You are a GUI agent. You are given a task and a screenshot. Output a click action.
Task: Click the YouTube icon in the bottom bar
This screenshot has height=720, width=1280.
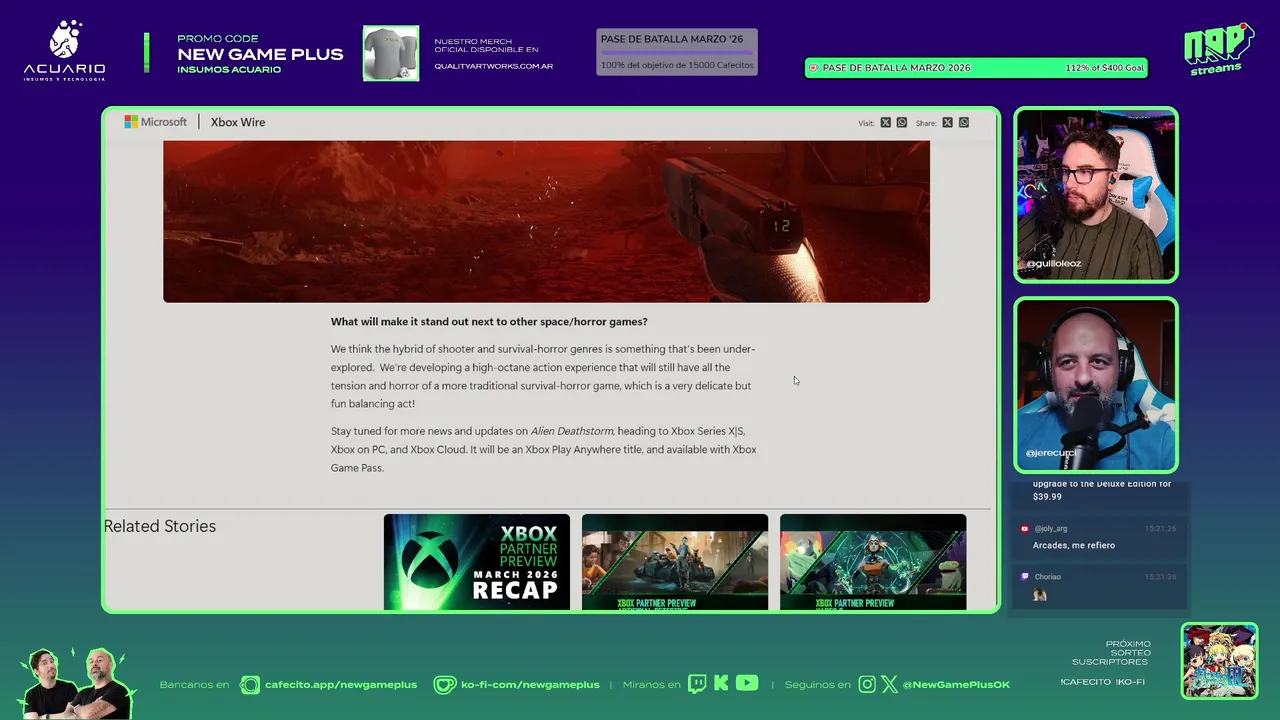click(747, 684)
